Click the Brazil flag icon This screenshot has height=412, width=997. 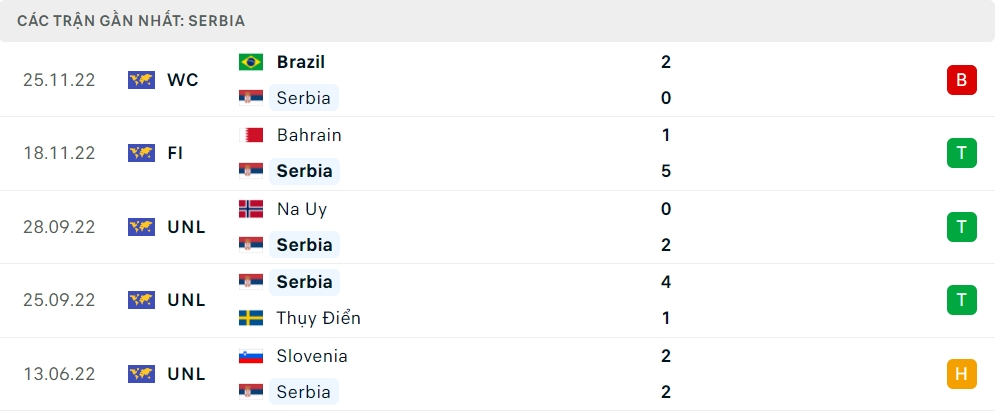point(251,62)
